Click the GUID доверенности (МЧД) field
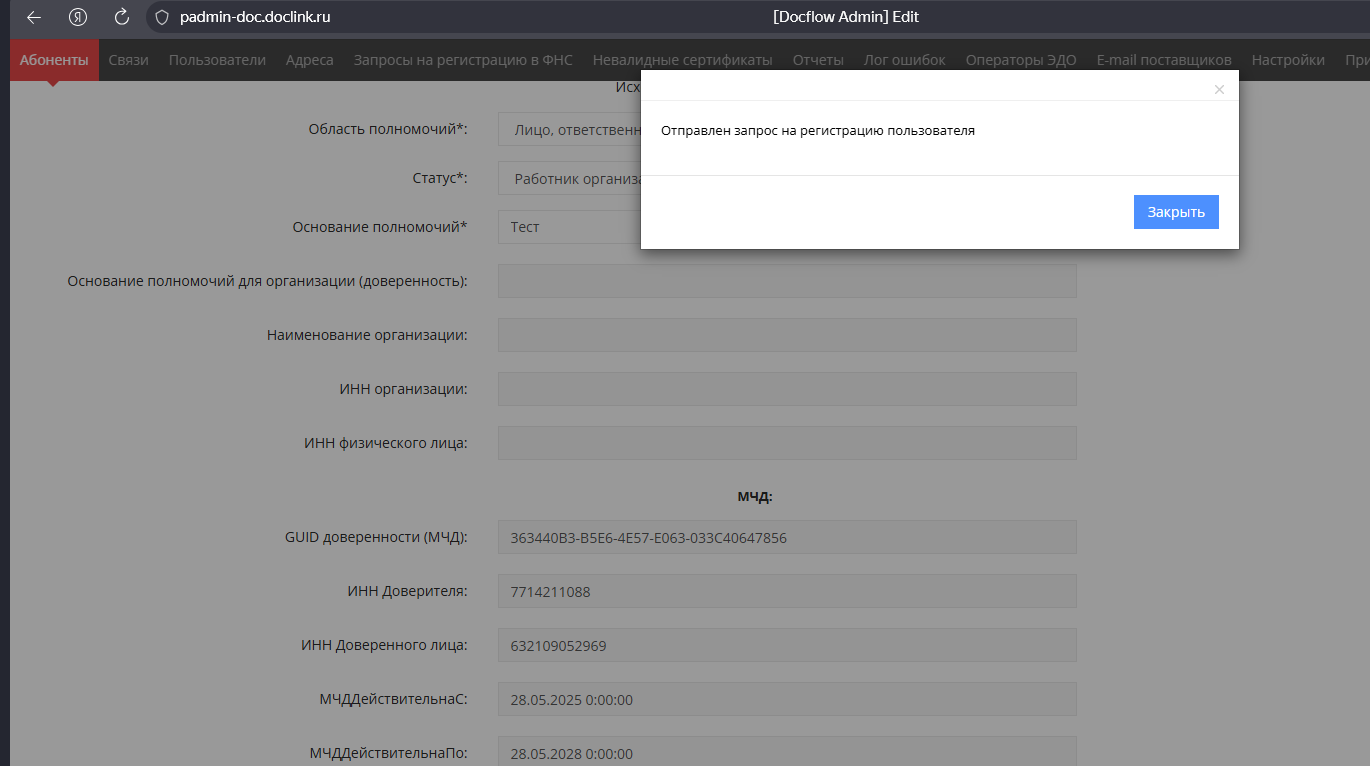This screenshot has height=766, width=1370. [787, 537]
